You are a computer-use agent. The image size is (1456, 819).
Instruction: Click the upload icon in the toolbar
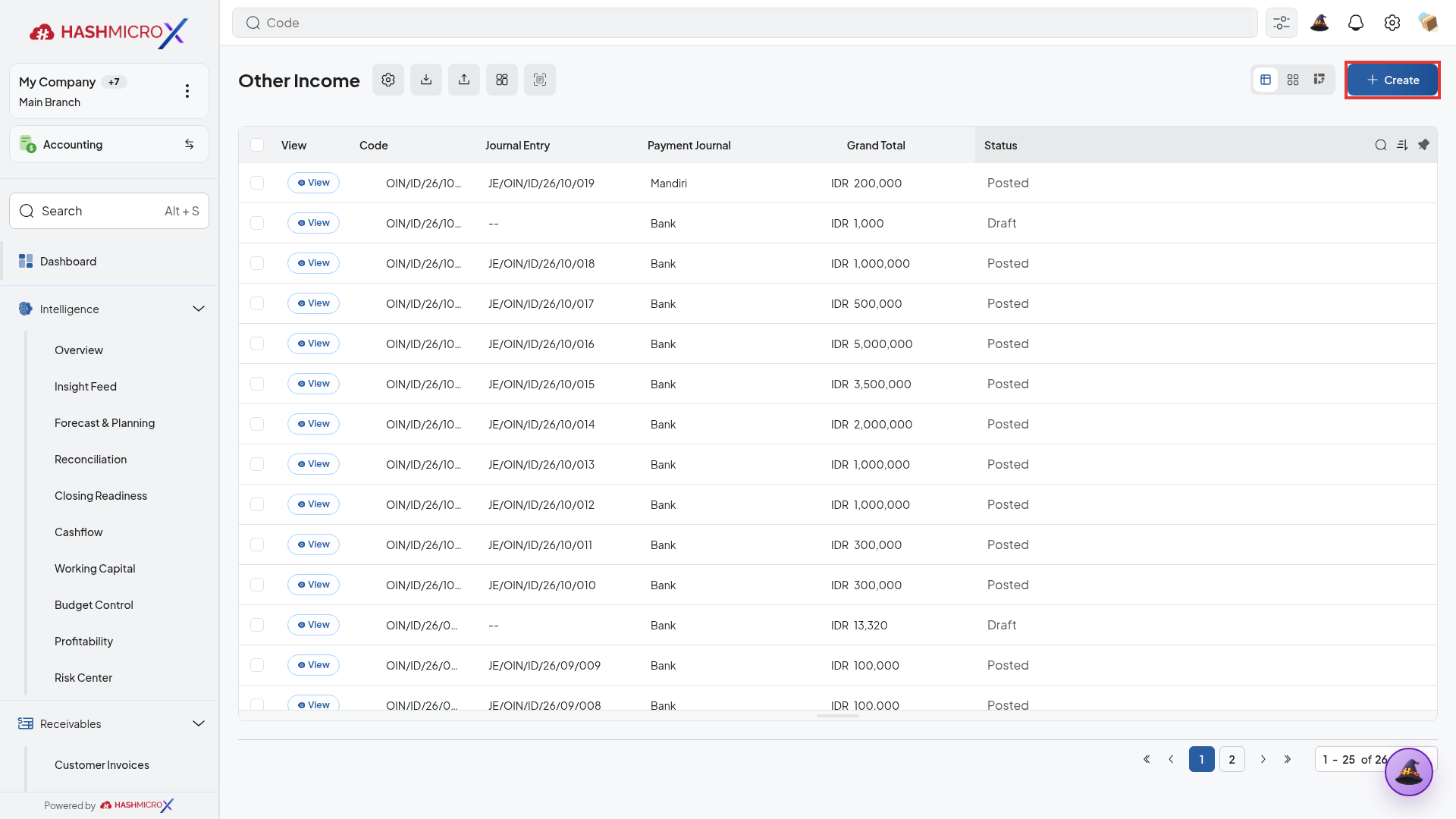(464, 80)
